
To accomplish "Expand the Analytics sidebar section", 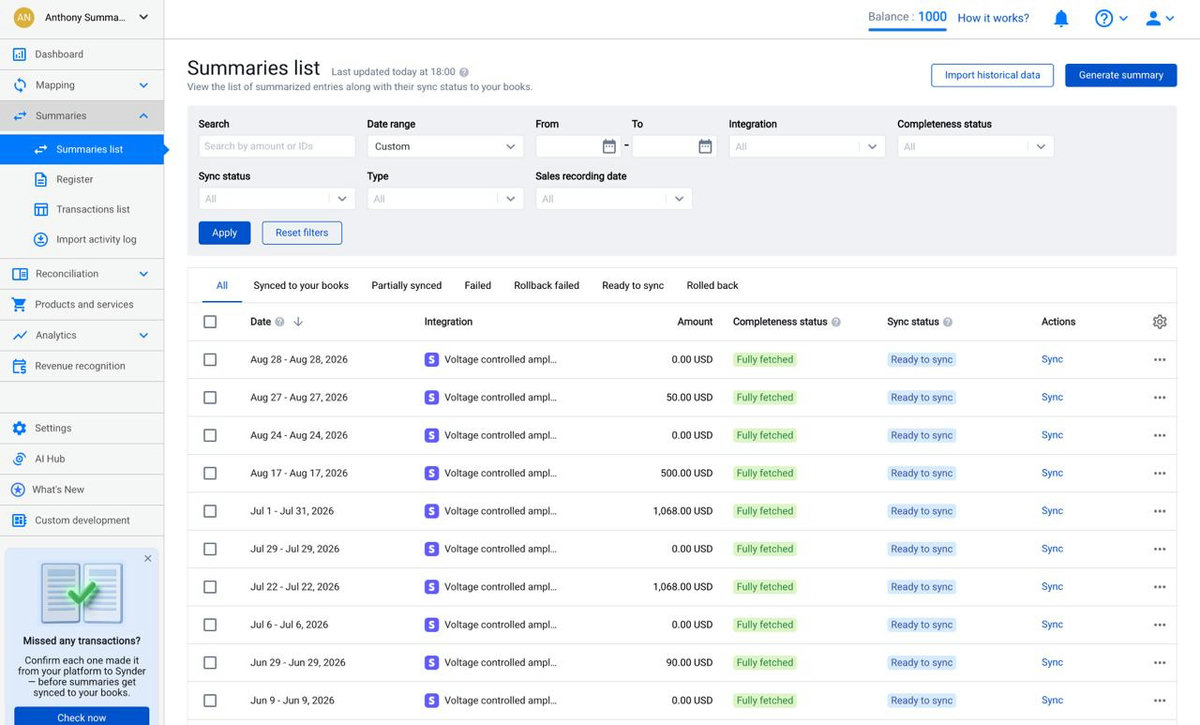I will (144, 336).
